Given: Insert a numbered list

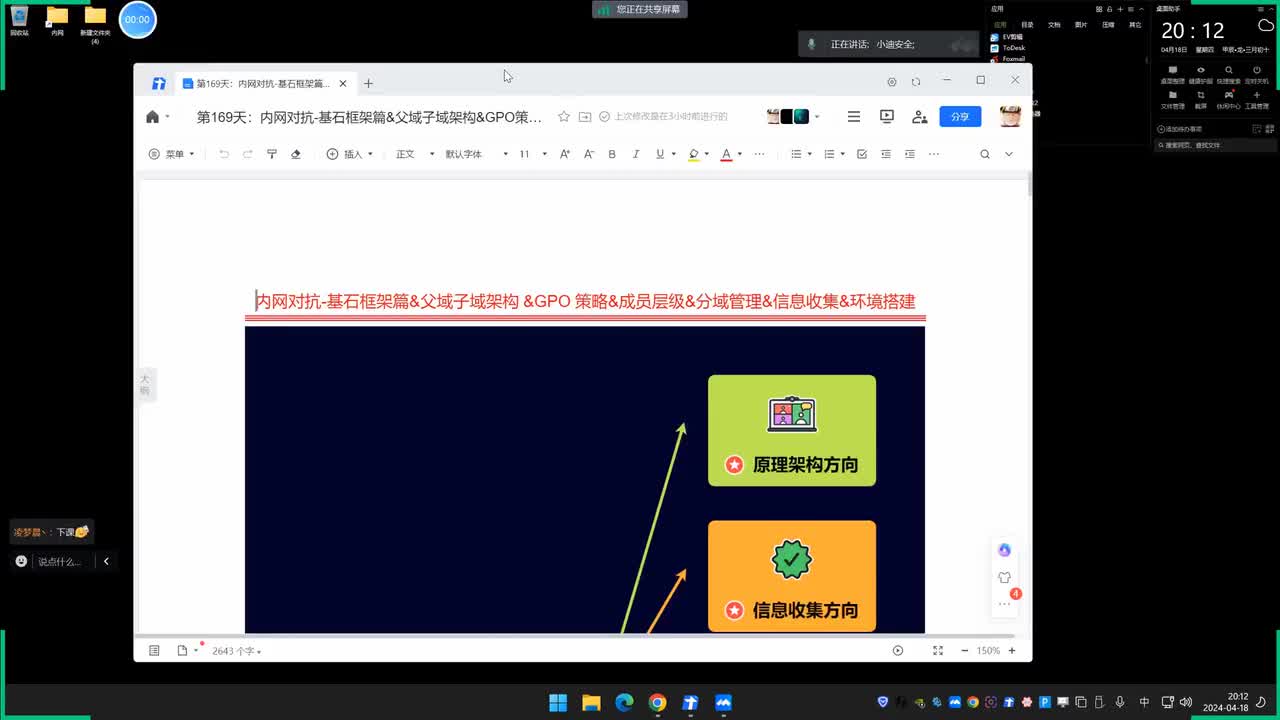Looking at the screenshot, I should click(829, 154).
